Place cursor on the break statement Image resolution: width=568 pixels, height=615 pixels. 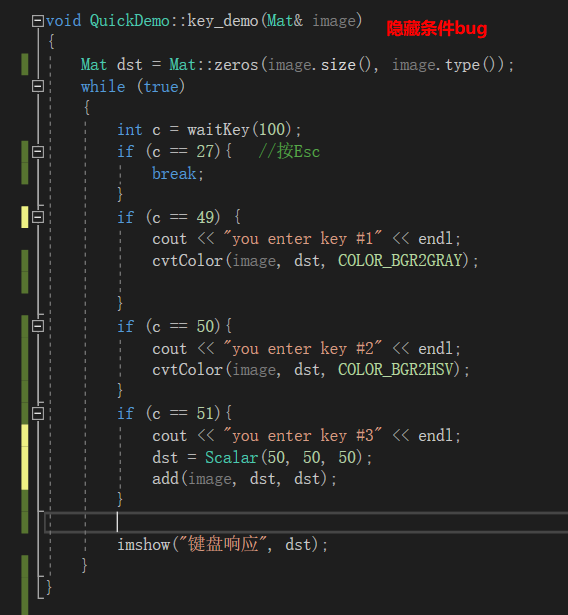pos(174,173)
